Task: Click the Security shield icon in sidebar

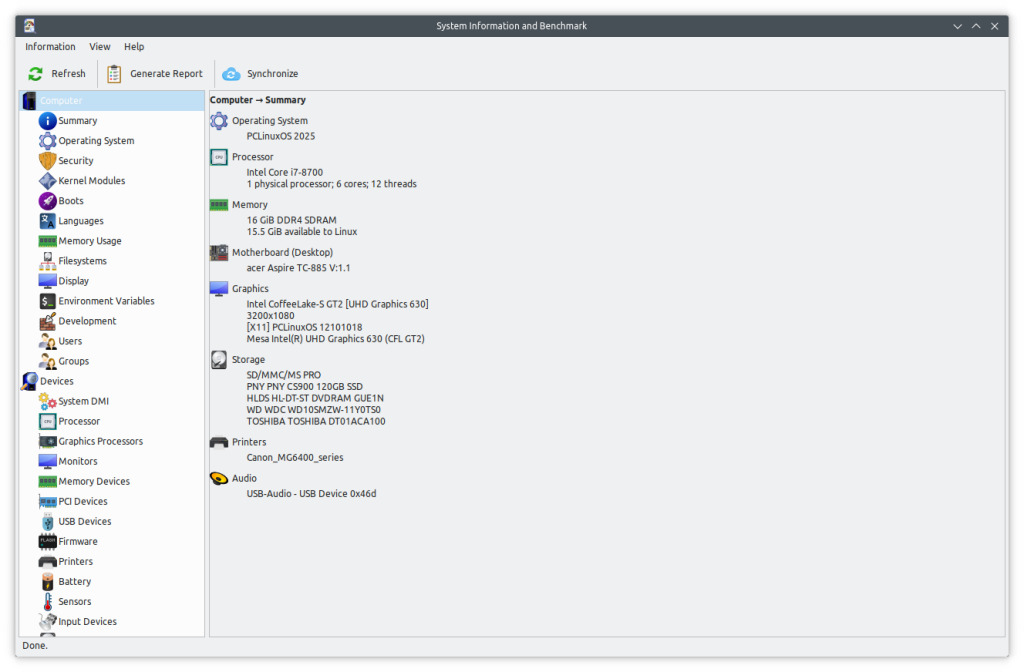Action: point(47,161)
